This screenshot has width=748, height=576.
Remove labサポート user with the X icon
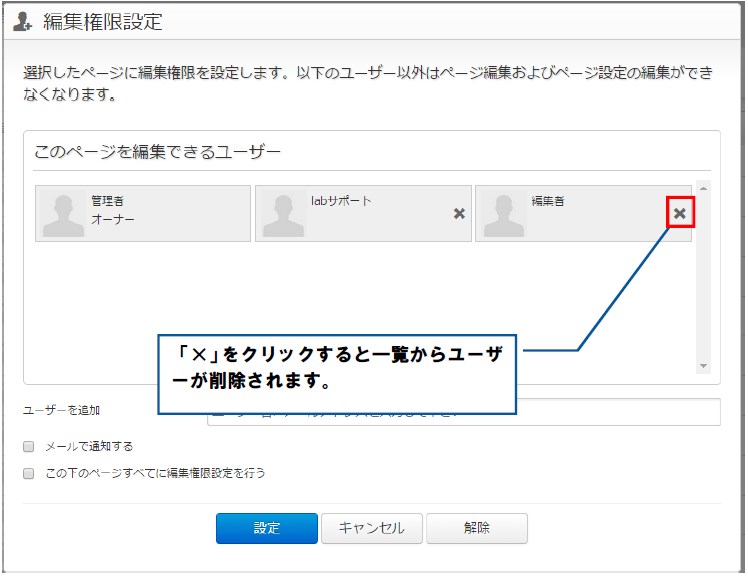coord(459,213)
